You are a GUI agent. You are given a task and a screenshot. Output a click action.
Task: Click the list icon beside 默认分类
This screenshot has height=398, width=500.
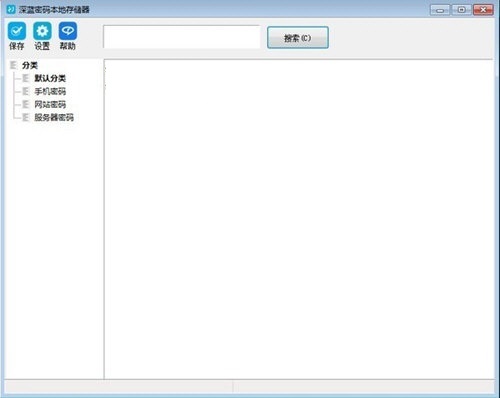coord(26,78)
